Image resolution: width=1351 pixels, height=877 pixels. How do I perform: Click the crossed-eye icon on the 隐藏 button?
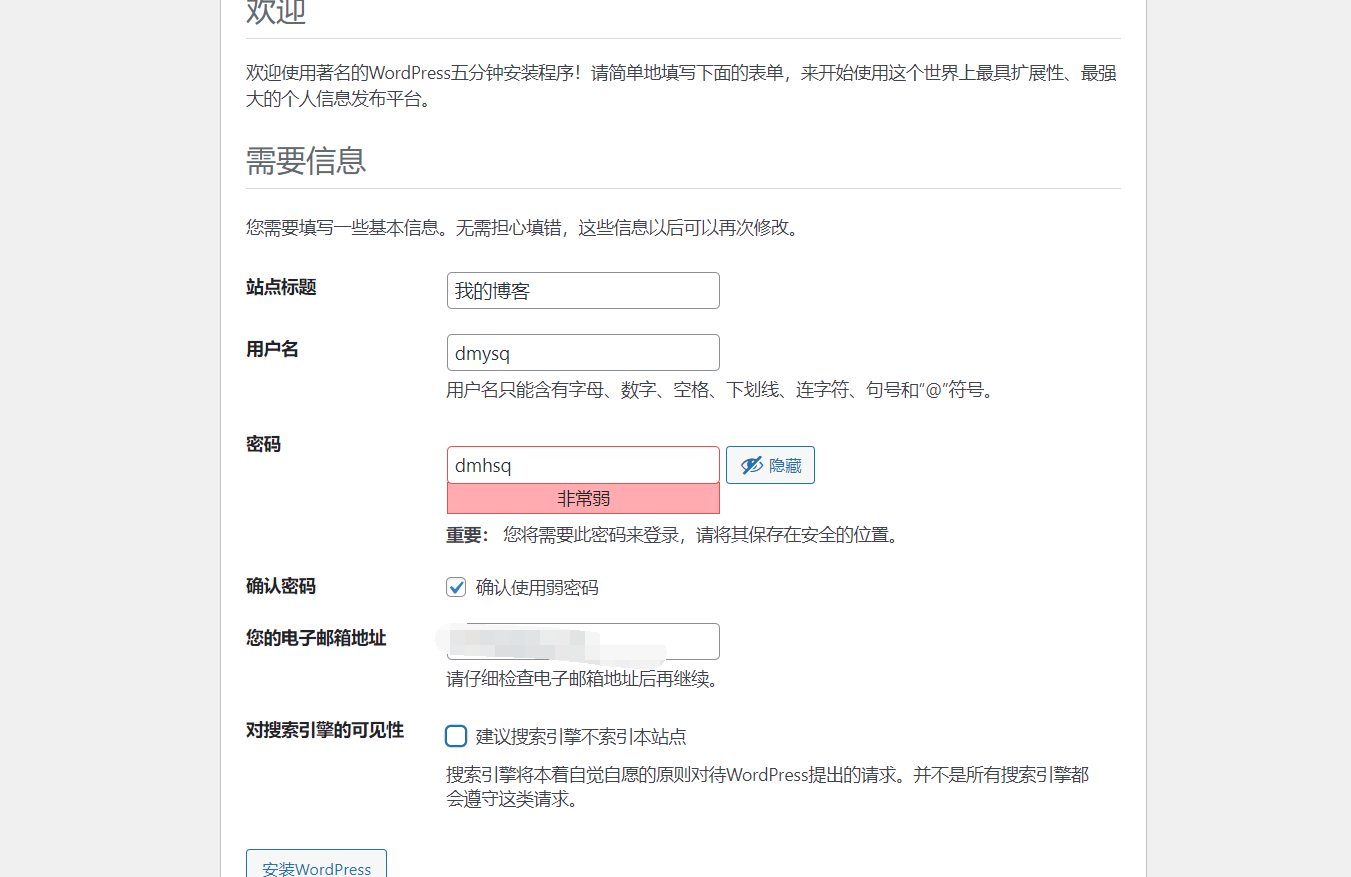point(750,464)
